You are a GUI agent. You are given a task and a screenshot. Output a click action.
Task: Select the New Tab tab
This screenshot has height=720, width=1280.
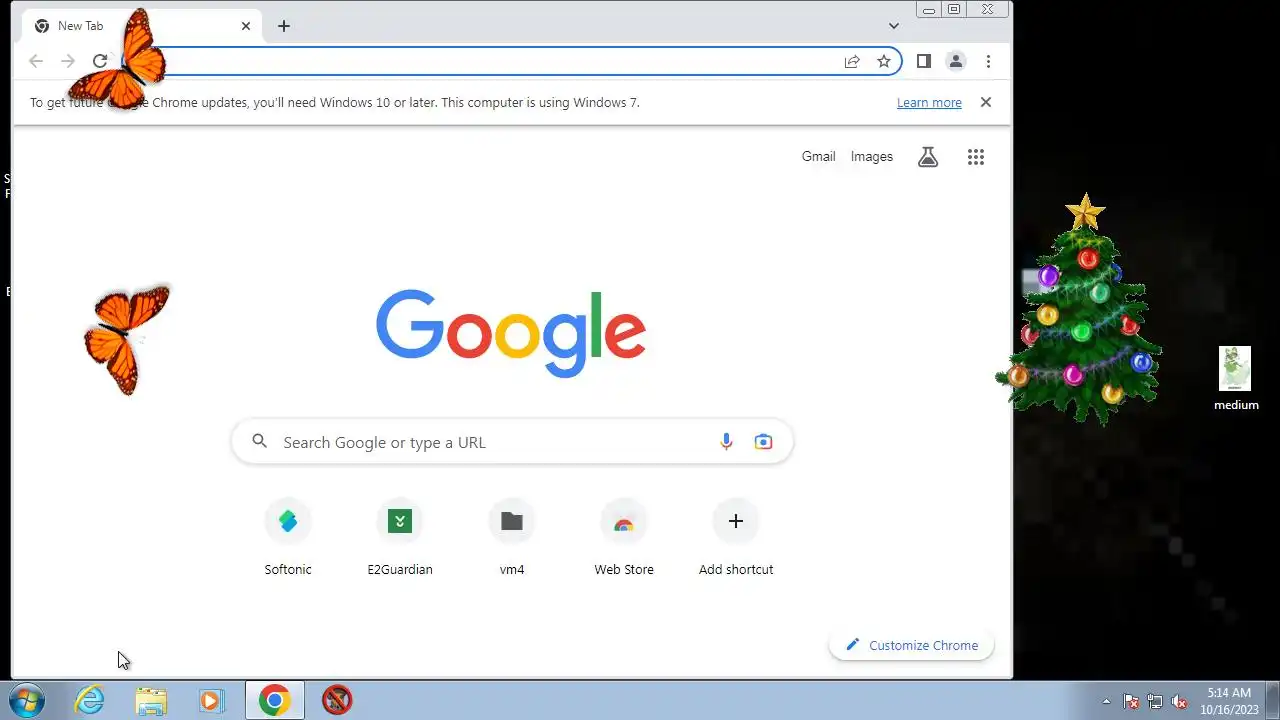tap(142, 26)
